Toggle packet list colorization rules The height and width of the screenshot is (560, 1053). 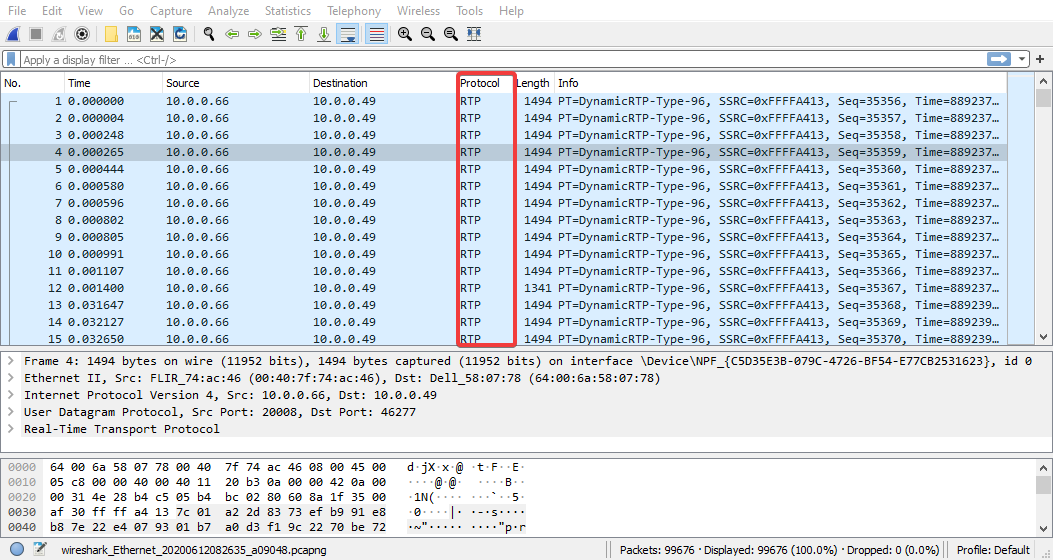(377, 34)
